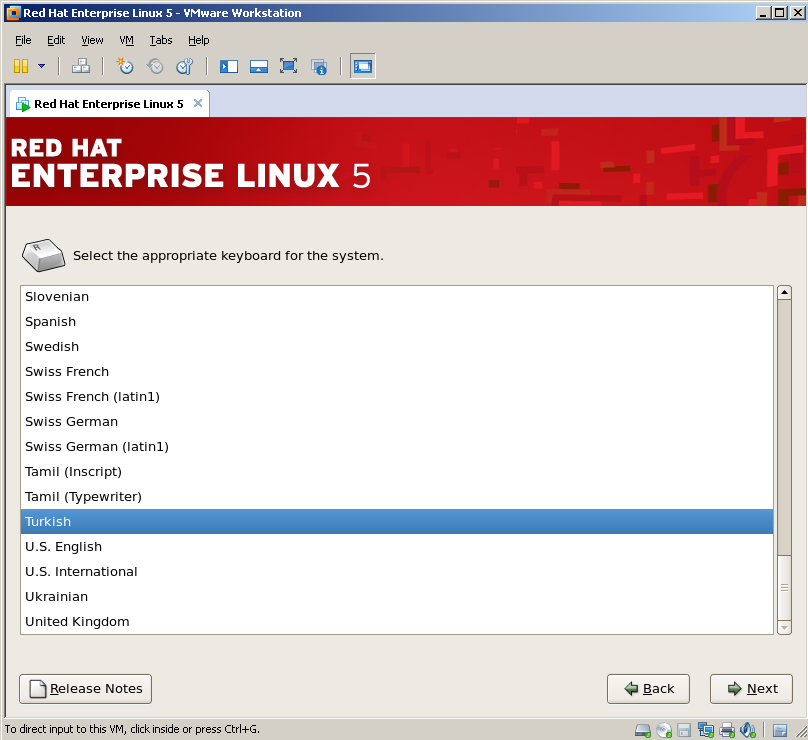Viewport: 808px width, 740px height.
Task: Select Ukrainian keyboard layout
Action: (x=397, y=597)
